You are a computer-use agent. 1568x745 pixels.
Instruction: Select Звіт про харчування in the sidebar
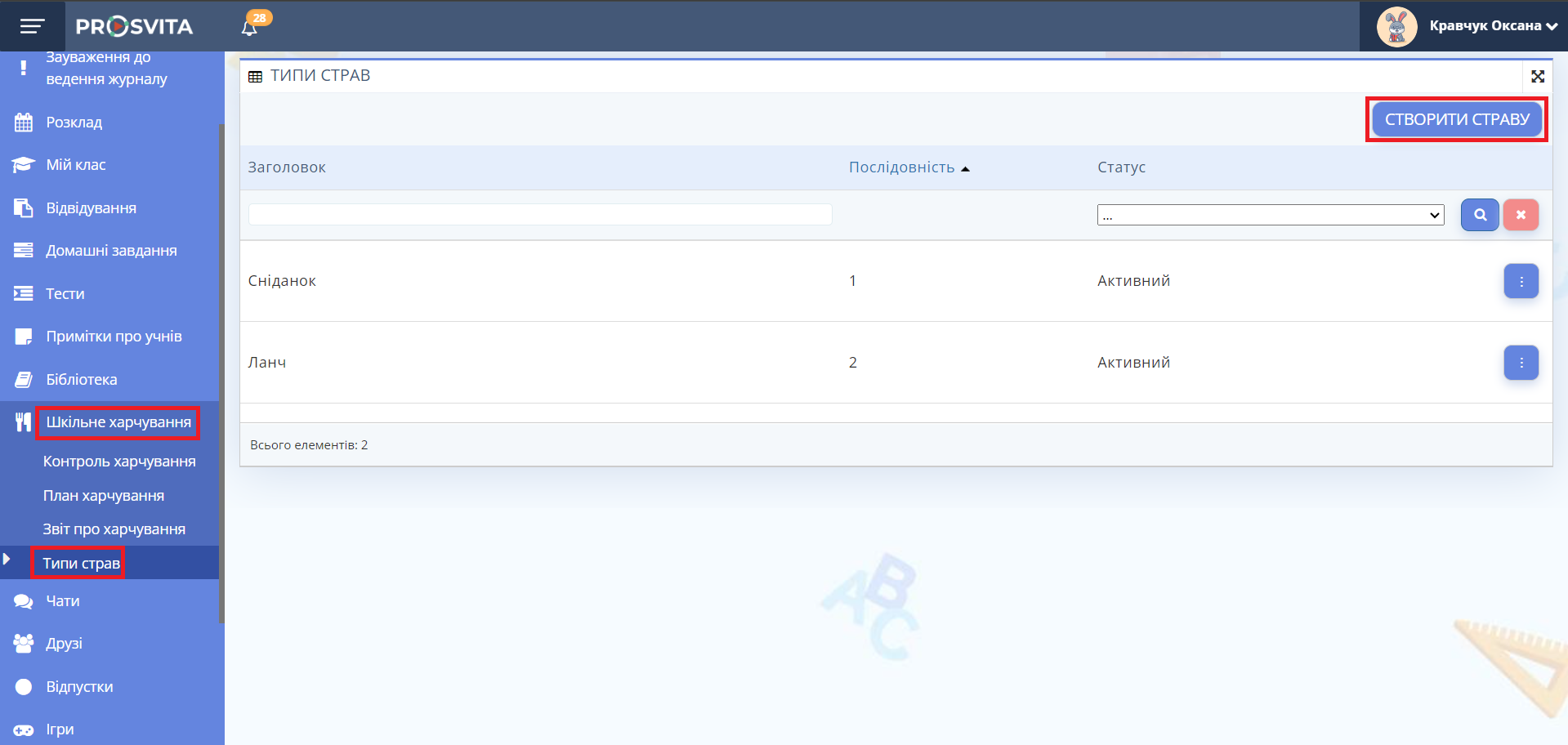[114, 529]
